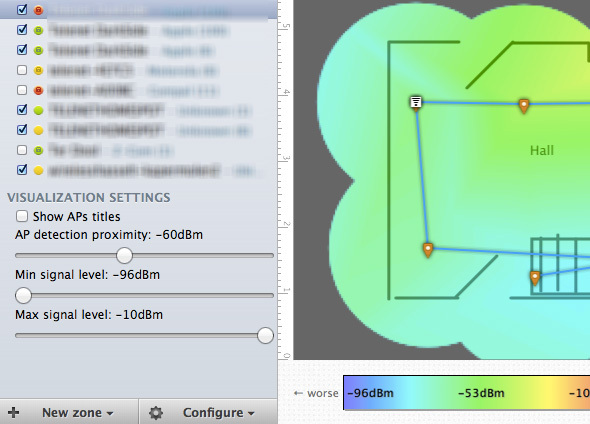
Task: Click the Min signal level slider handle
Action: pos(23,296)
